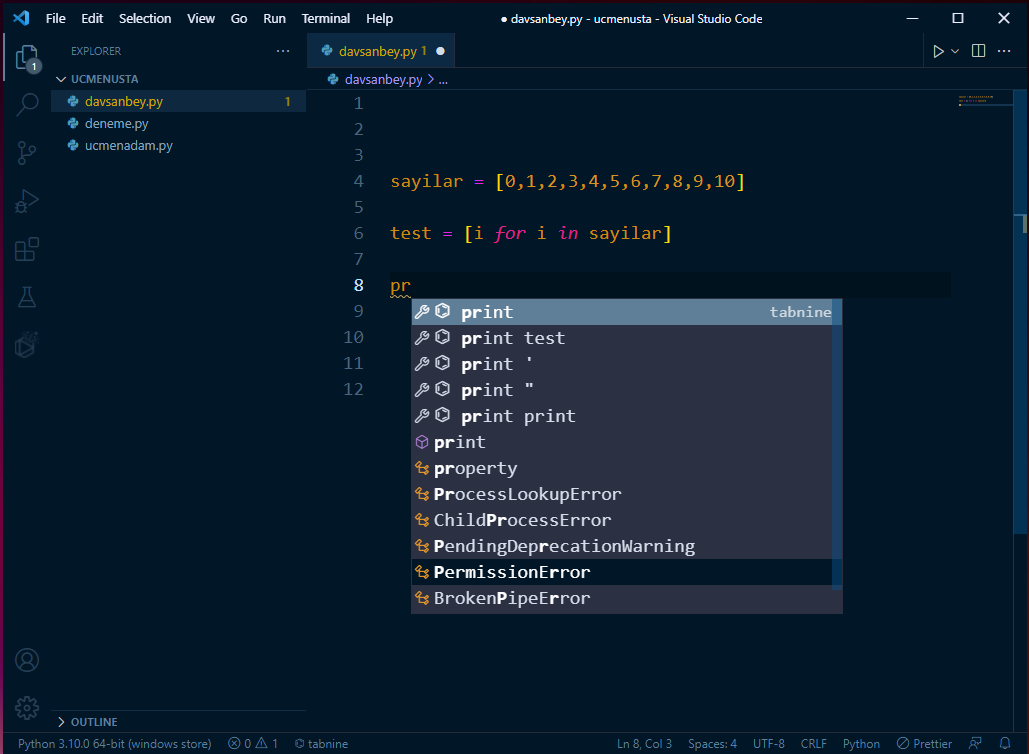The width and height of the screenshot is (1029, 754).
Task: Select Python 3.10.0 interpreter in status bar
Action: tap(114, 744)
